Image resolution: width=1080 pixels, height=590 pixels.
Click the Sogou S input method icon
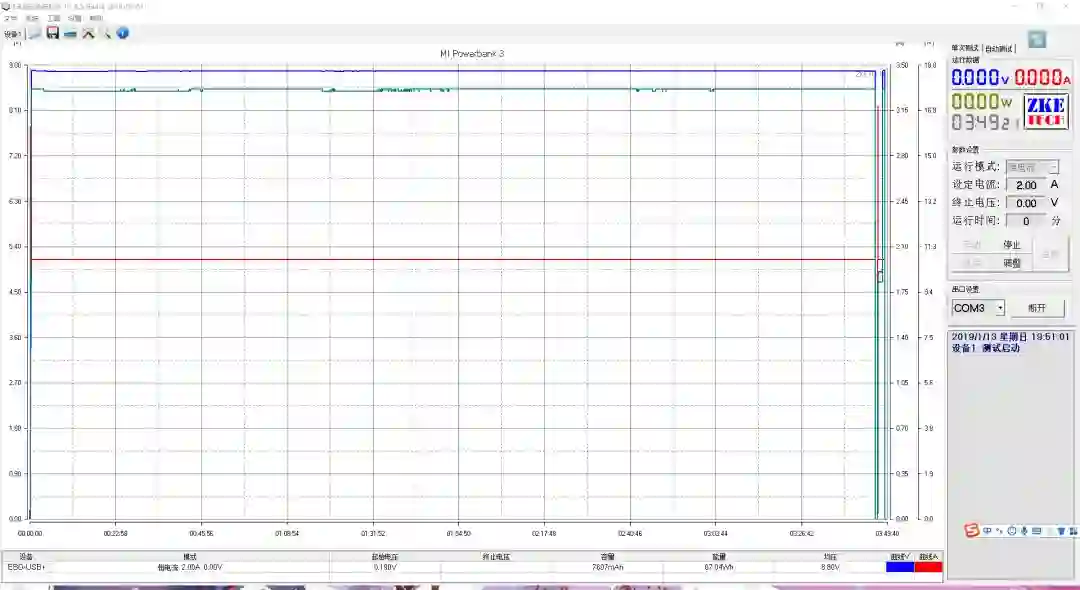pos(972,531)
